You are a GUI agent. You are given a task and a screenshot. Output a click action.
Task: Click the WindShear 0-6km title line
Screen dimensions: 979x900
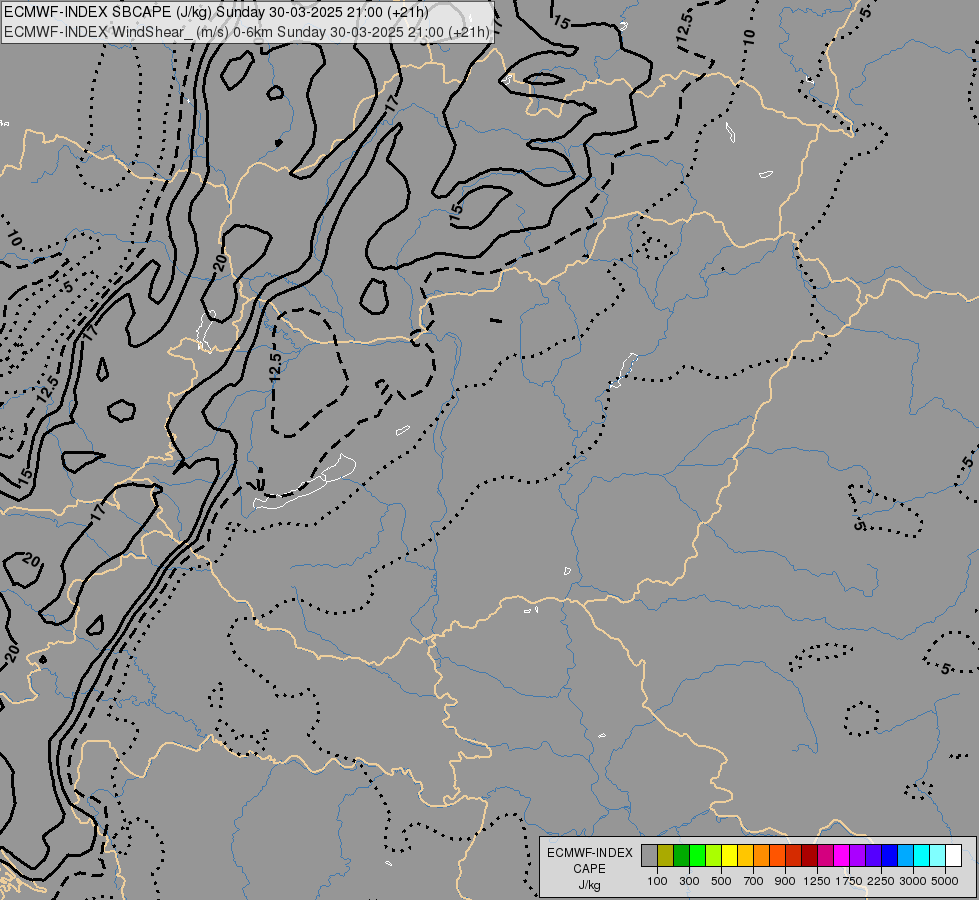(247, 32)
